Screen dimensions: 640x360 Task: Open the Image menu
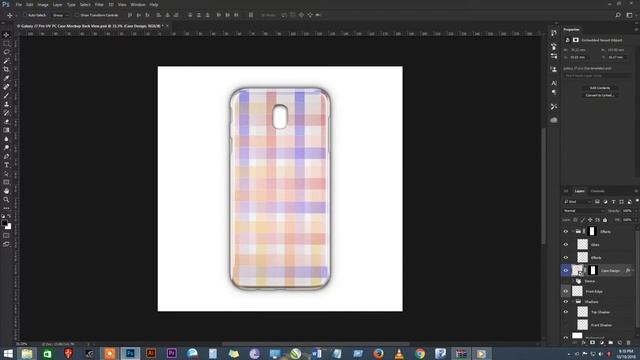pos(43,4)
